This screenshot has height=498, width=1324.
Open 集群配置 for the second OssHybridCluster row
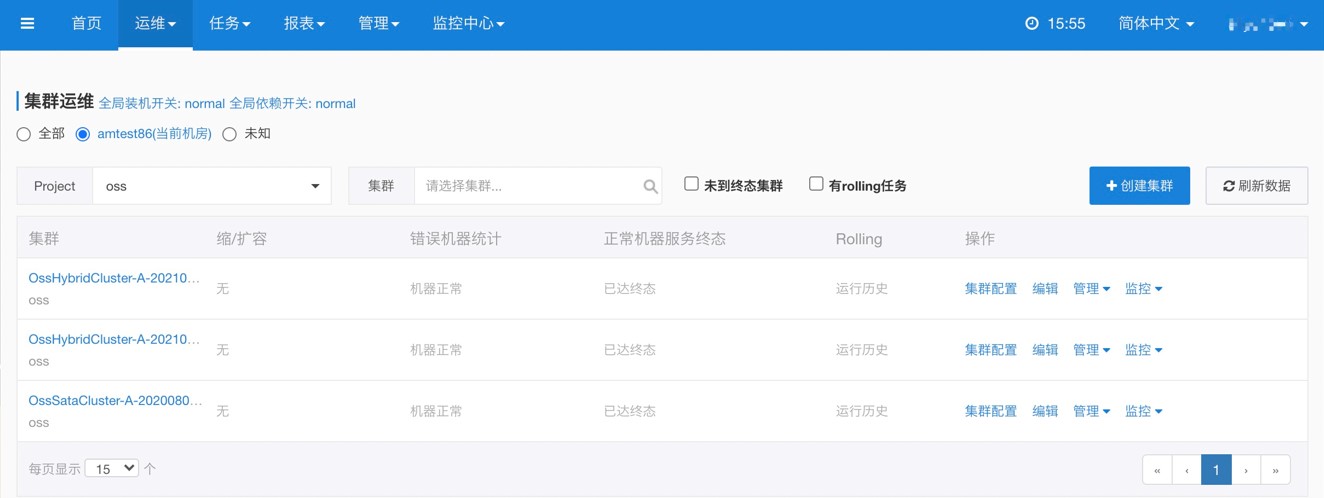(991, 349)
